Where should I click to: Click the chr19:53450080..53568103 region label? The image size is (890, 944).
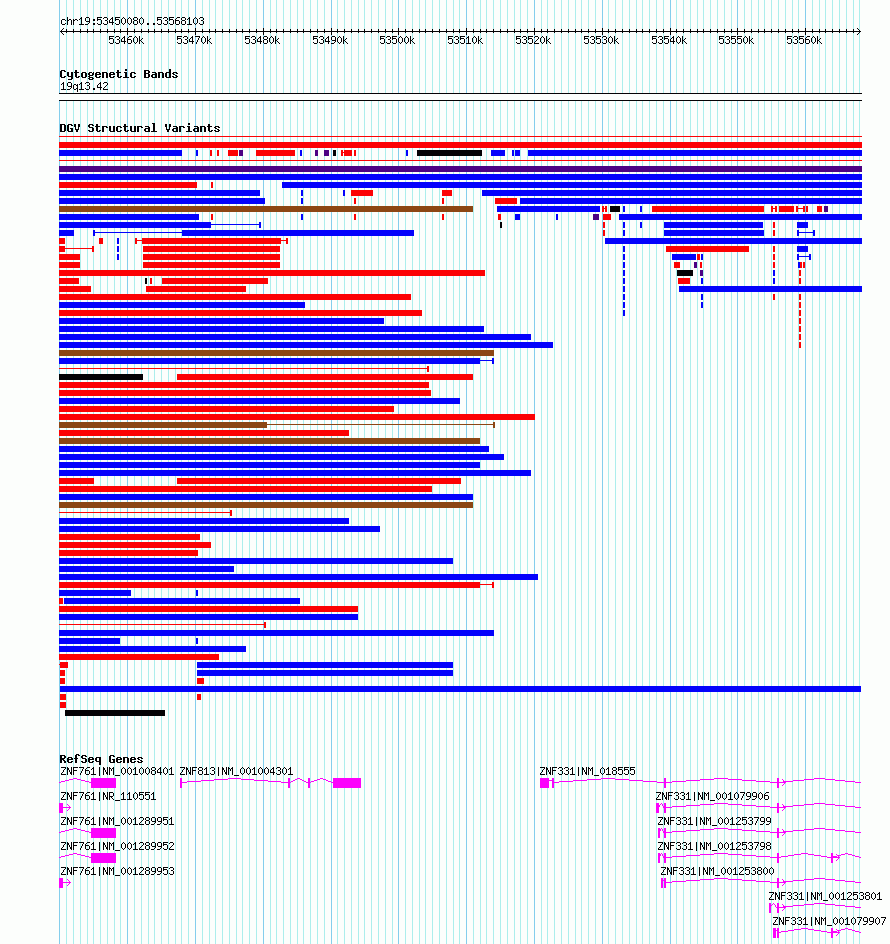(132, 21)
